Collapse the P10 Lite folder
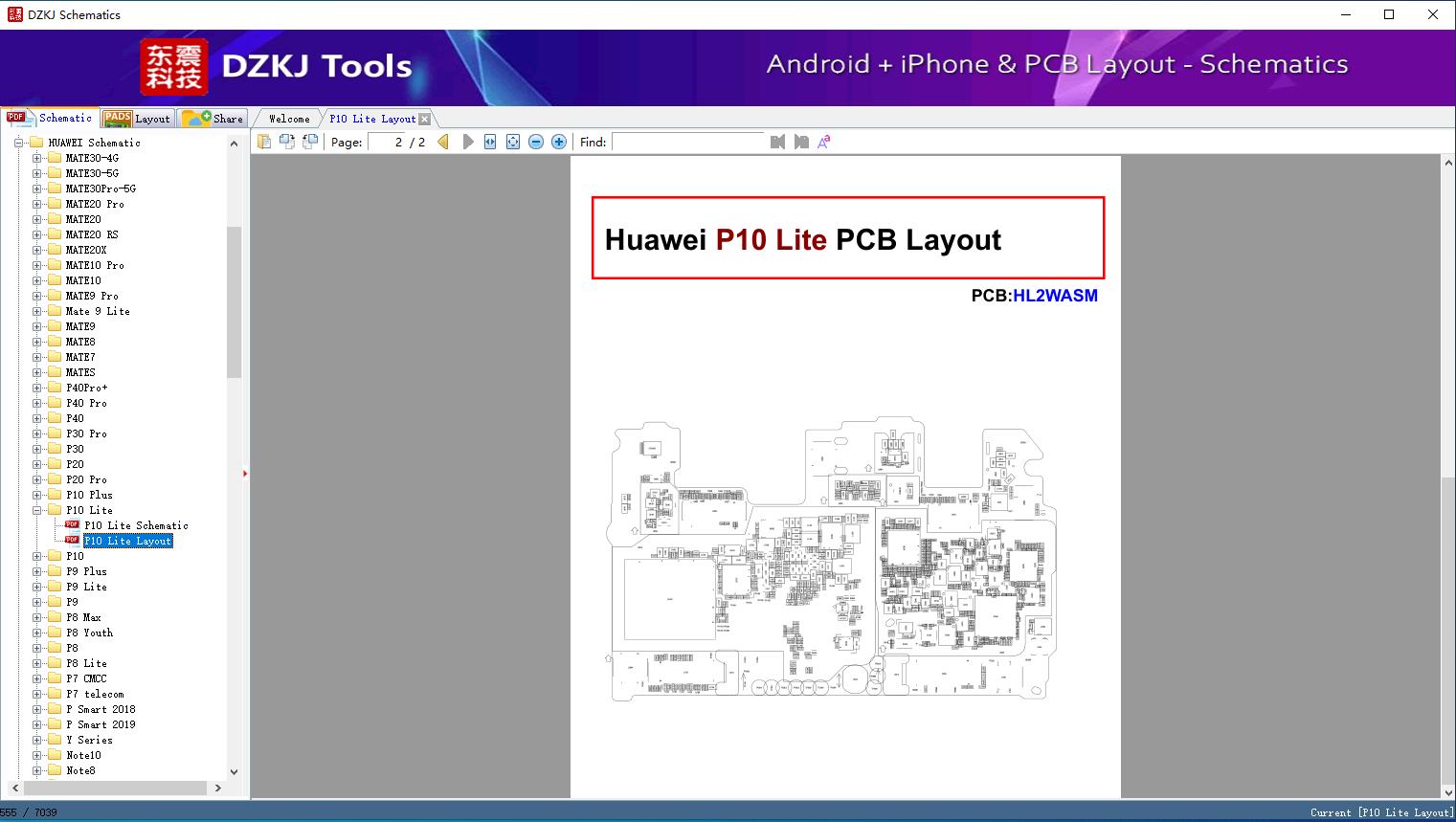Viewport: 1456px width, 822px height. coord(35,510)
